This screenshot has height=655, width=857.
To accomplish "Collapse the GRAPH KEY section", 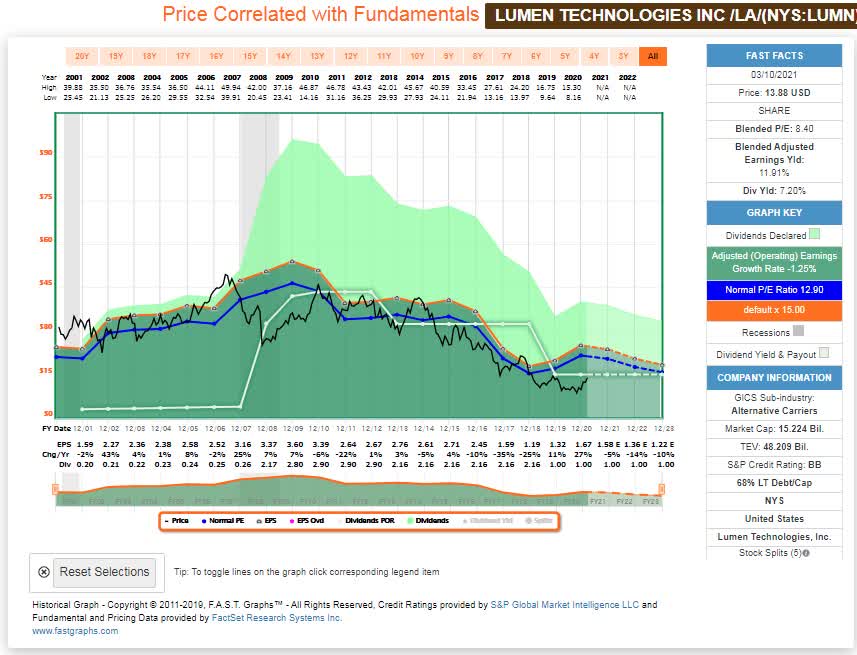I will (x=773, y=212).
